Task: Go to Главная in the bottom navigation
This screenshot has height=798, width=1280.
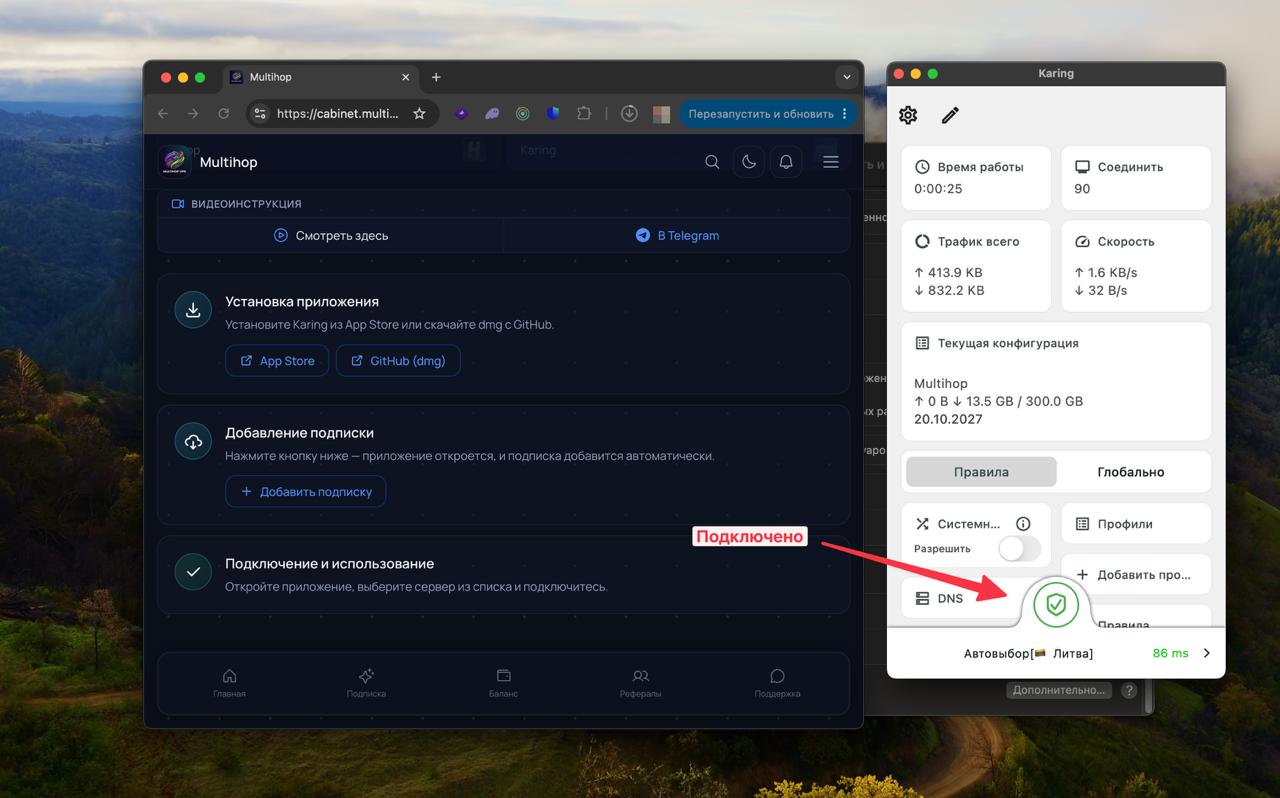Action: 229,684
